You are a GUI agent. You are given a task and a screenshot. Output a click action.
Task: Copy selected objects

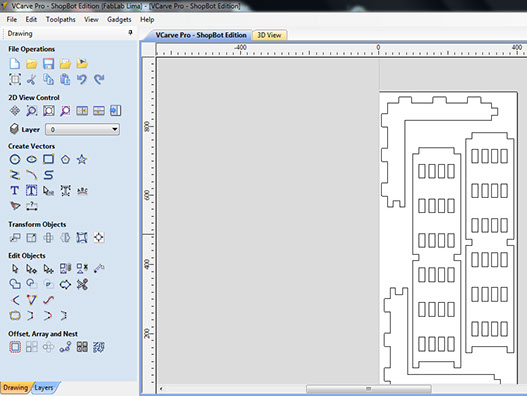[48, 79]
